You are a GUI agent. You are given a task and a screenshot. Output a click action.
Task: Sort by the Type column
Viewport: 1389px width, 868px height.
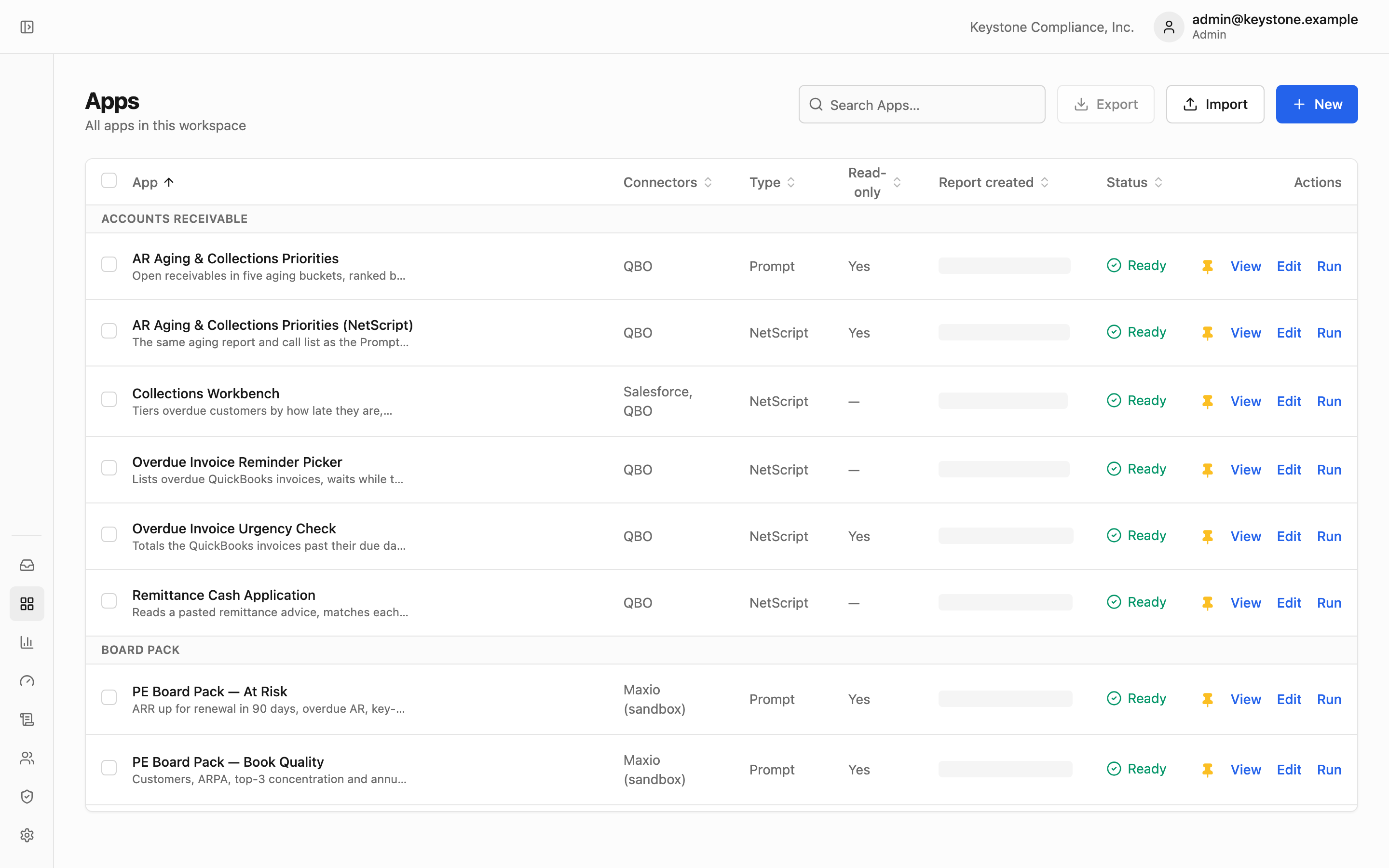772,183
